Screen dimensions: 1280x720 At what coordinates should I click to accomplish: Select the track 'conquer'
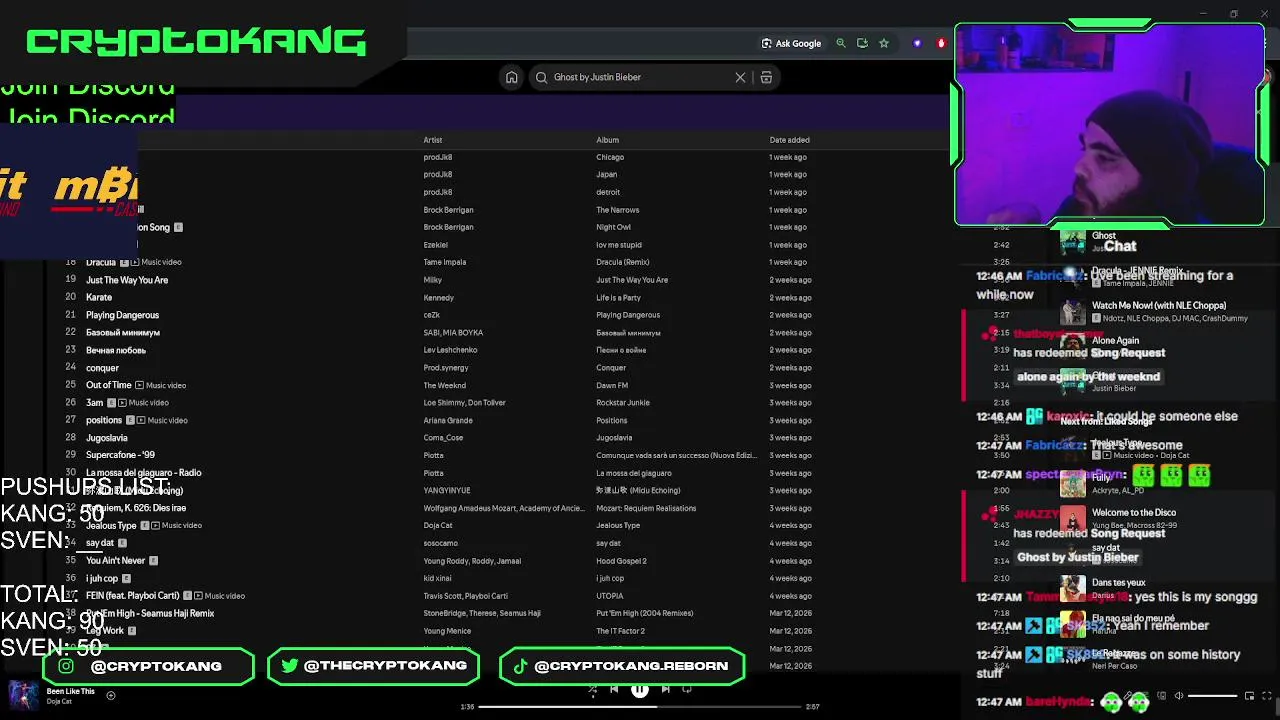(x=102, y=367)
